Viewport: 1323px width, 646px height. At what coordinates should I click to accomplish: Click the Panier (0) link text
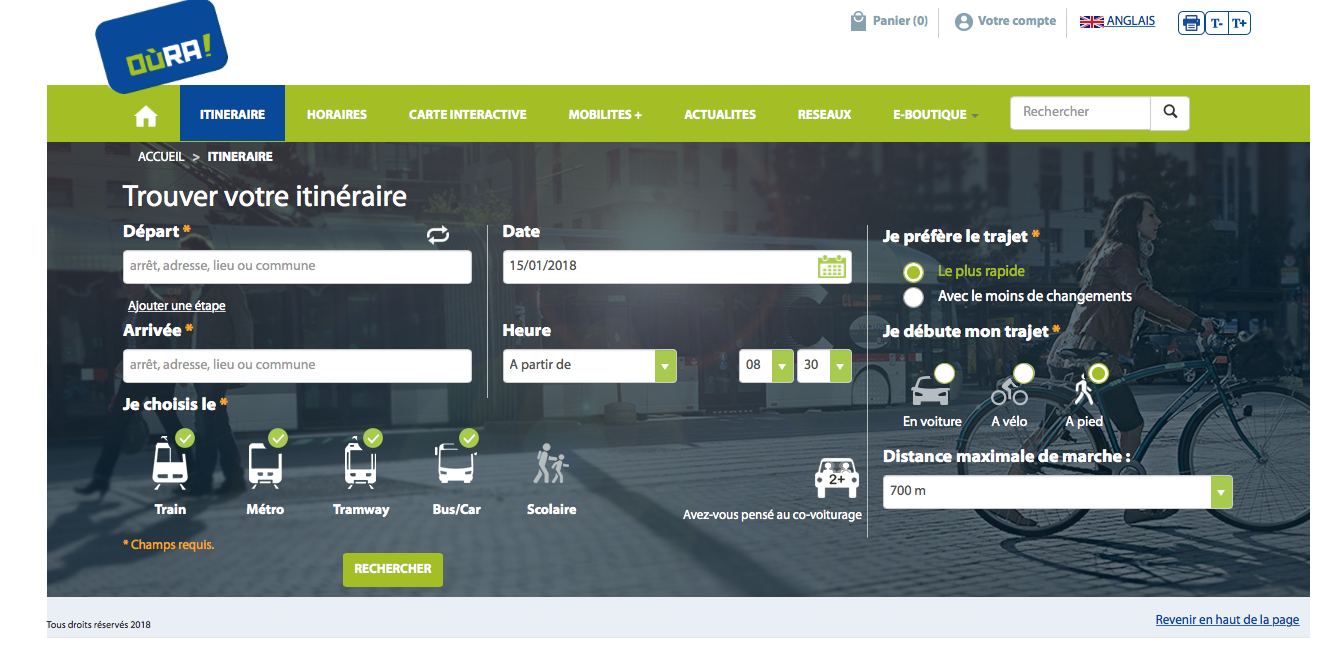(900, 21)
